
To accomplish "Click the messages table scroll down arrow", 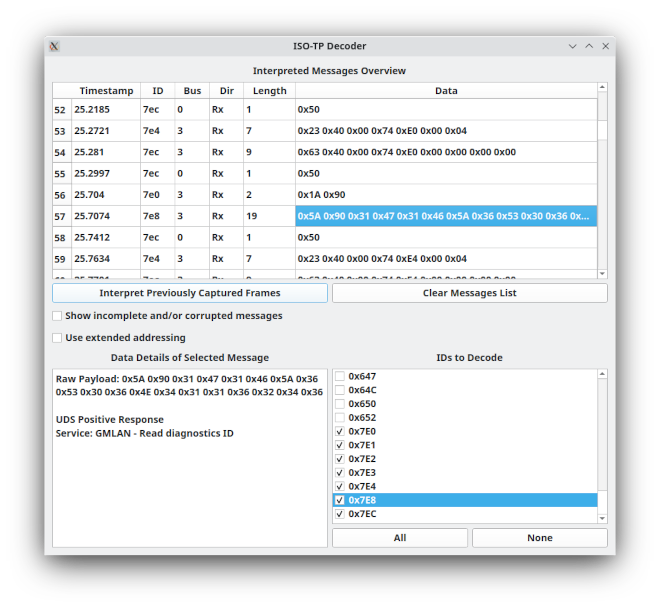I will [x=602, y=274].
